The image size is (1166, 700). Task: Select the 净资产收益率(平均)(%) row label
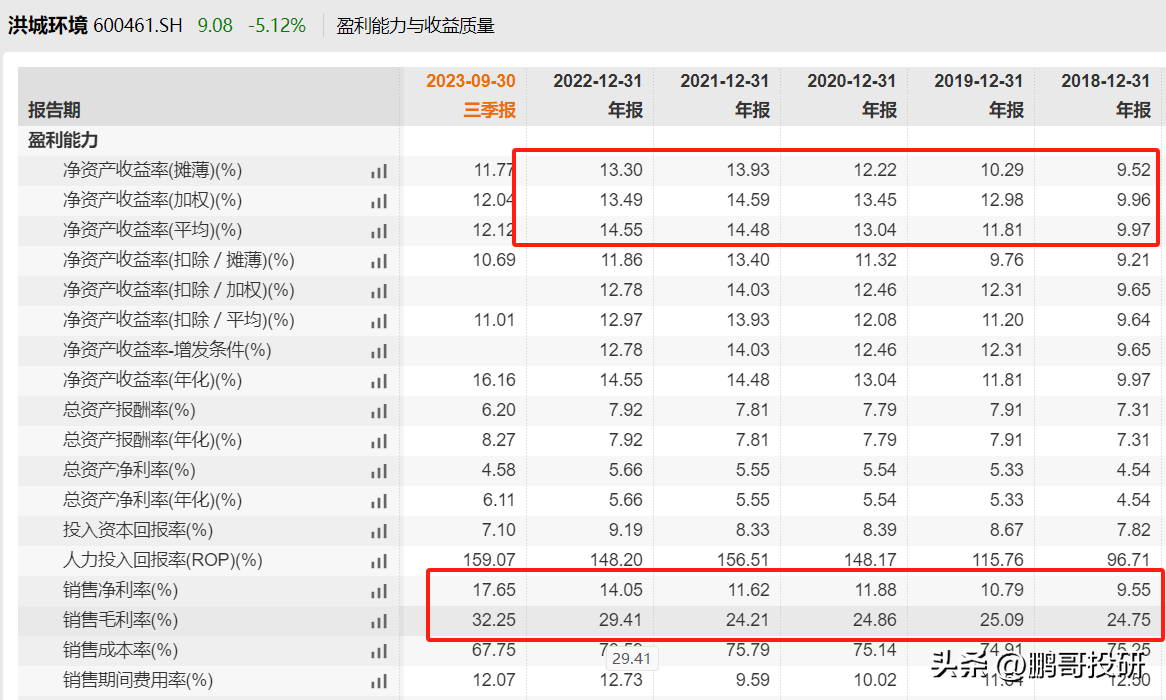pyautogui.click(x=152, y=230)
